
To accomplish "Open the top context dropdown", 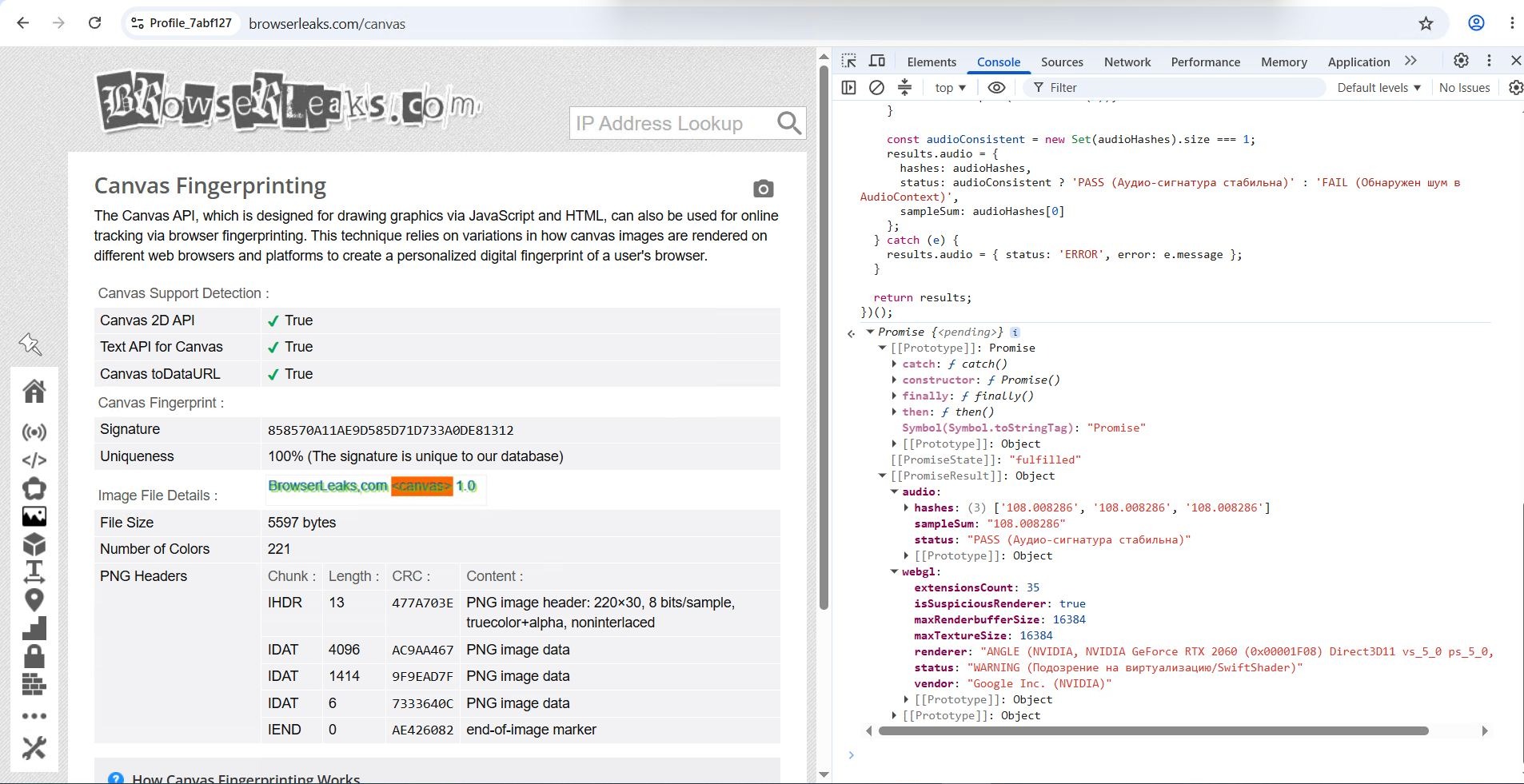I will point(950,88).
